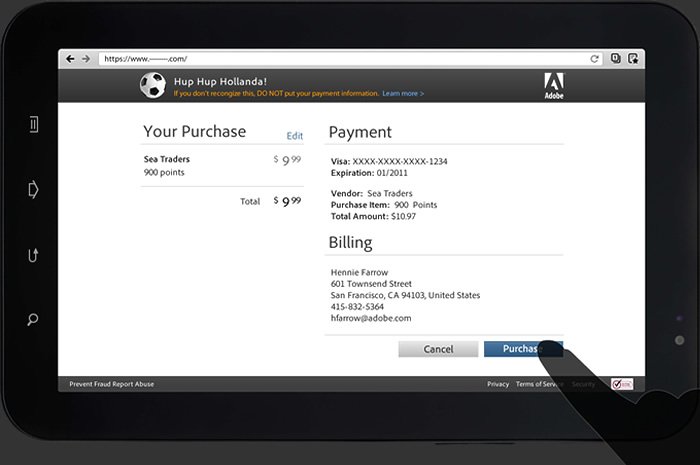Open the Terms of Service link
700x465 pixels.
tap(539, 384)
